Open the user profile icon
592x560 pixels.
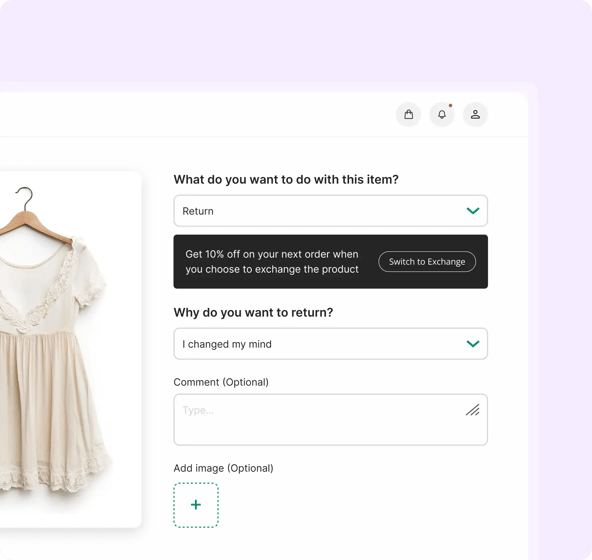click(475, 114)
